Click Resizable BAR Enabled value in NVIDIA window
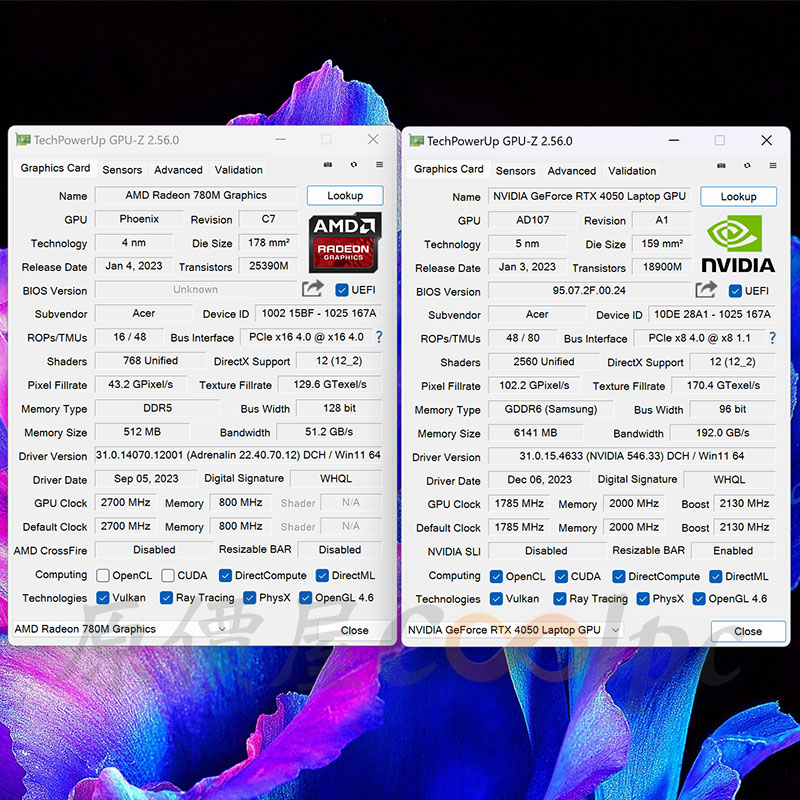 [733, 551]
